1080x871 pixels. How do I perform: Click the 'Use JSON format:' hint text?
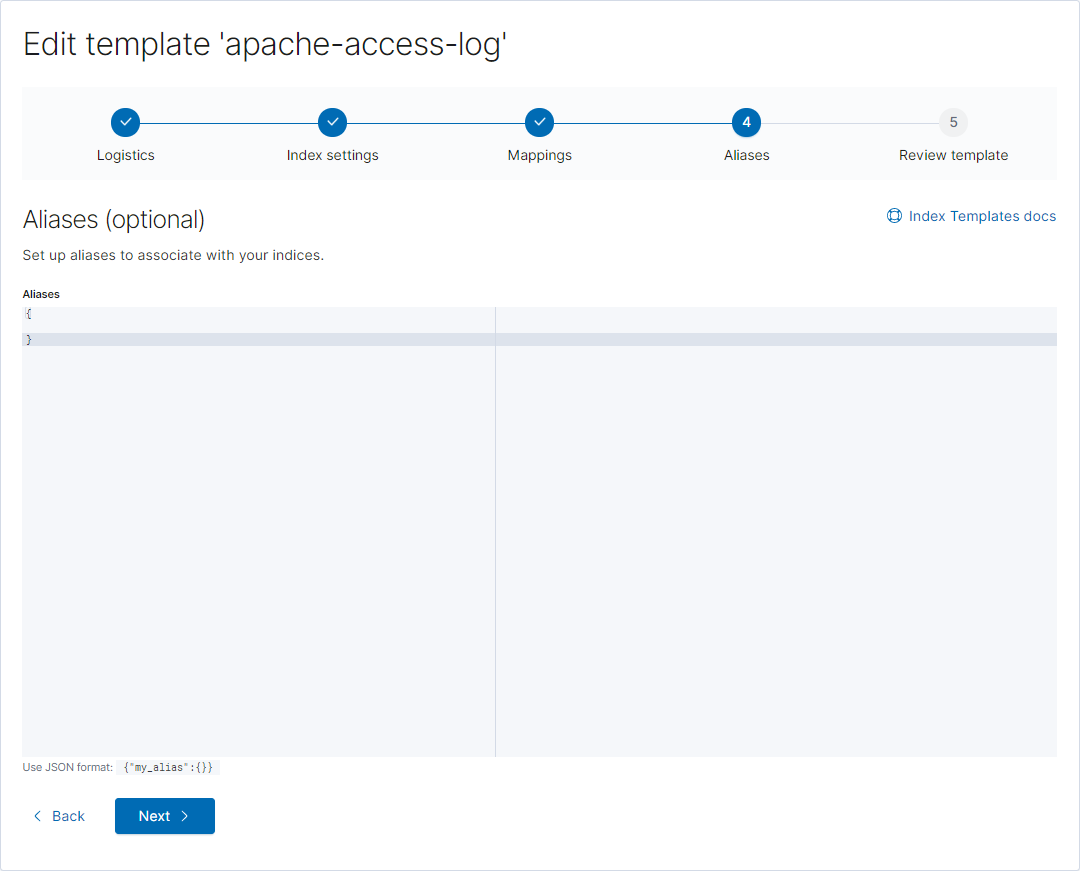click(x=68, y=767)
